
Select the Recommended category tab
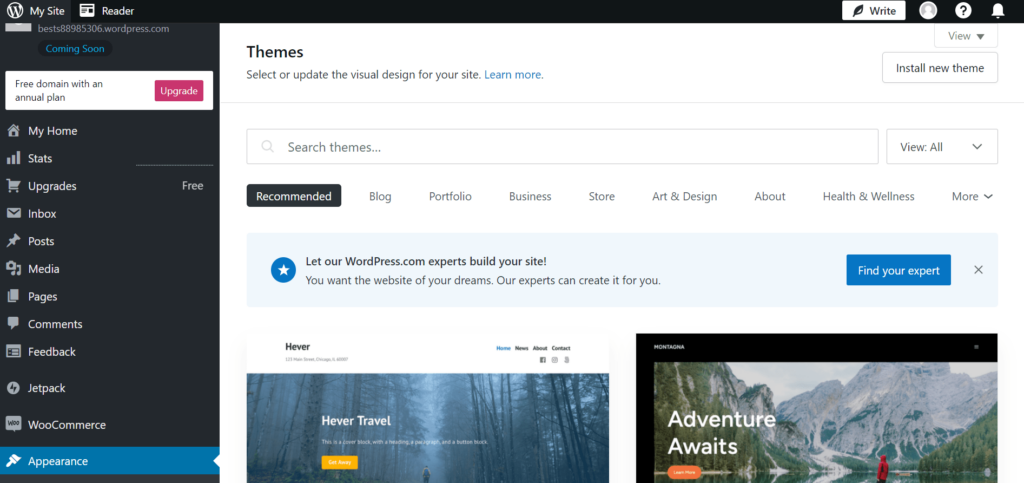pos(294,196)
